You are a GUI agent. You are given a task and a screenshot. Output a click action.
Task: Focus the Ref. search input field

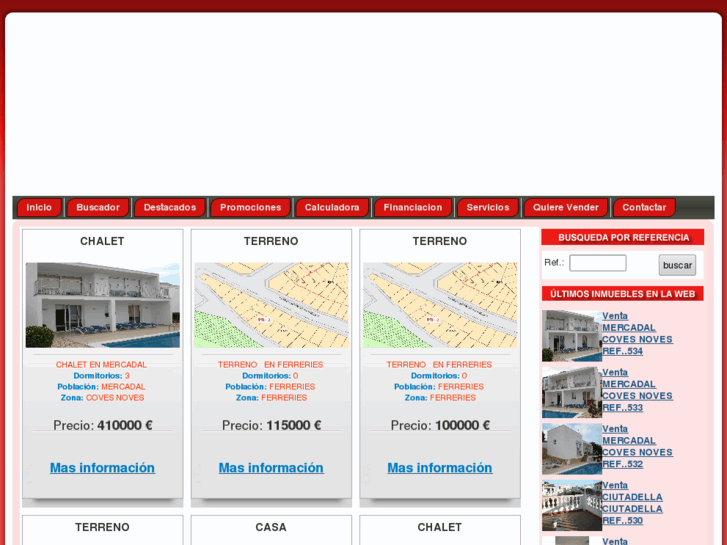point(598,263)
